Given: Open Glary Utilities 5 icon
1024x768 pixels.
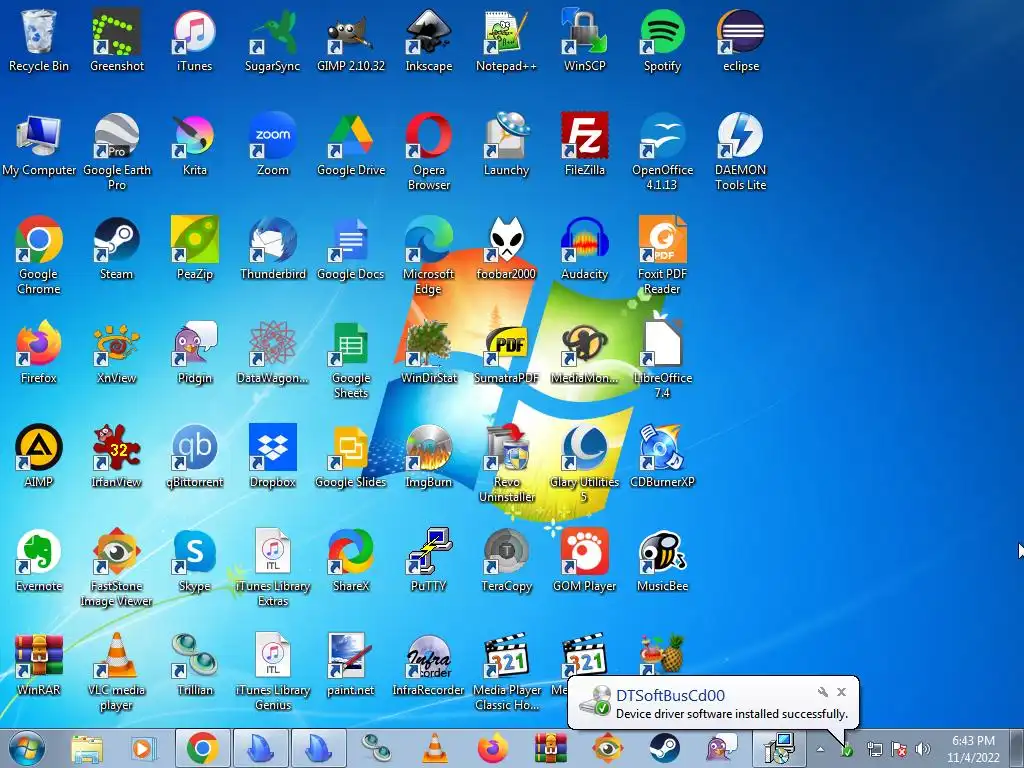Looking at the screenshot, I should point(584,463).
